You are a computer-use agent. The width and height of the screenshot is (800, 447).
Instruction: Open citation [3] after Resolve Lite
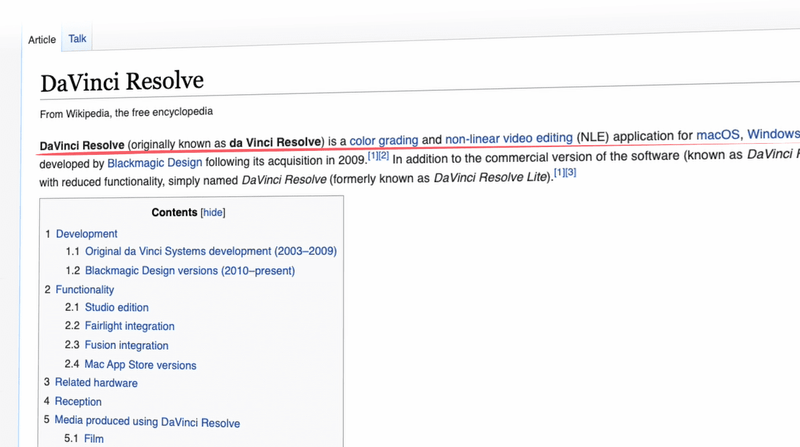(x=571, y=172)
